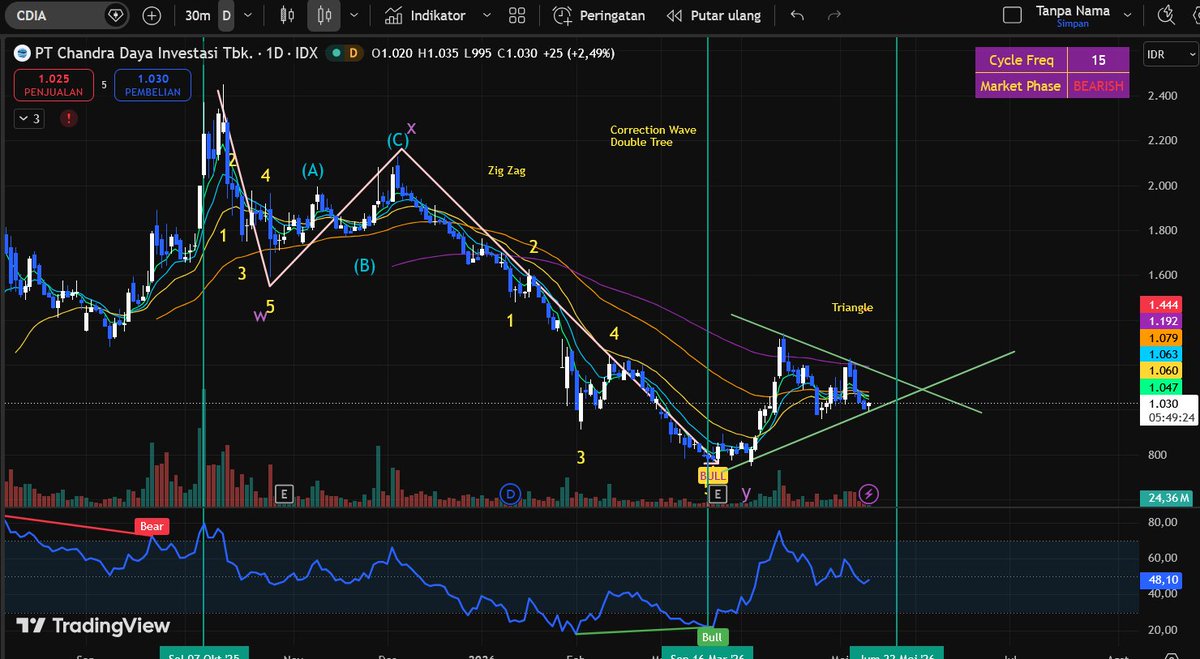
Task: Click the 2.400 price axis level
Action: (x=1164, y=96)
